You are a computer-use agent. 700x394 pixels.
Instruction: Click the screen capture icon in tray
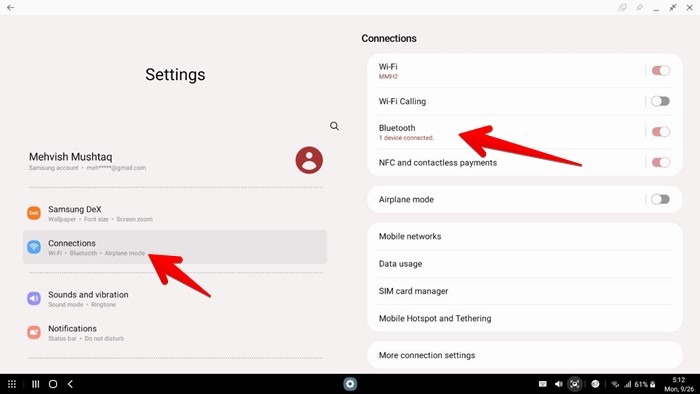pyautogui.click(x=575, y=384)
